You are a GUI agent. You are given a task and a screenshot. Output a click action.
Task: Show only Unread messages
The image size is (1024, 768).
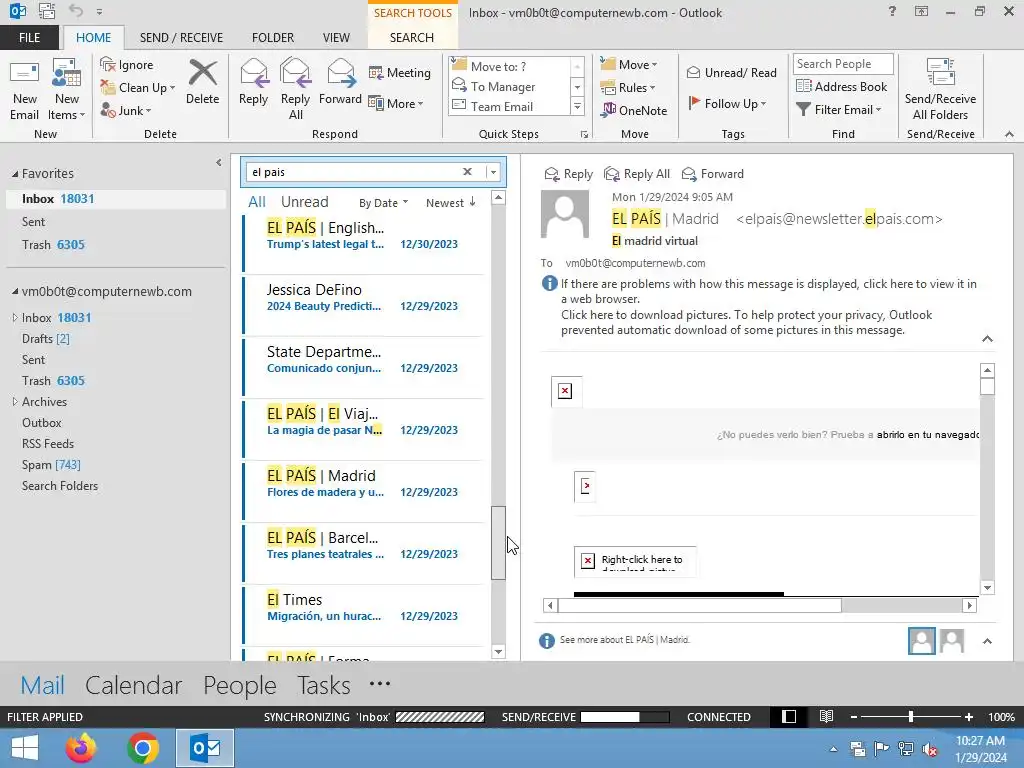(304, 202)
